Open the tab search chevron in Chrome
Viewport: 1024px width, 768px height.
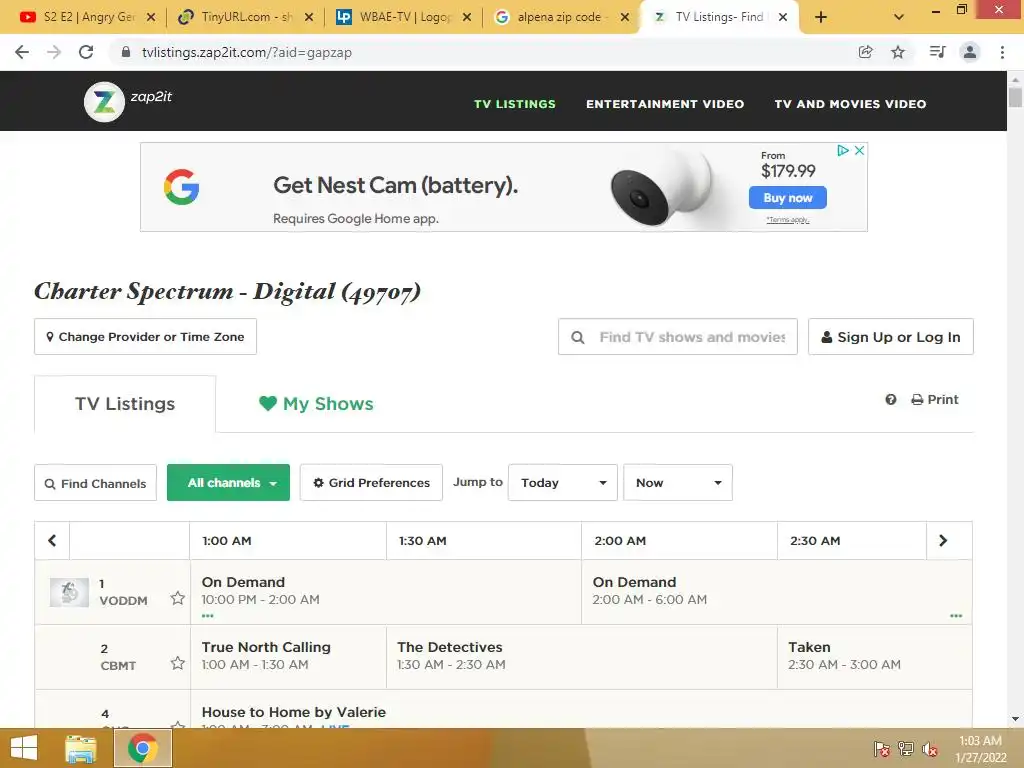(x=899, y=17)
